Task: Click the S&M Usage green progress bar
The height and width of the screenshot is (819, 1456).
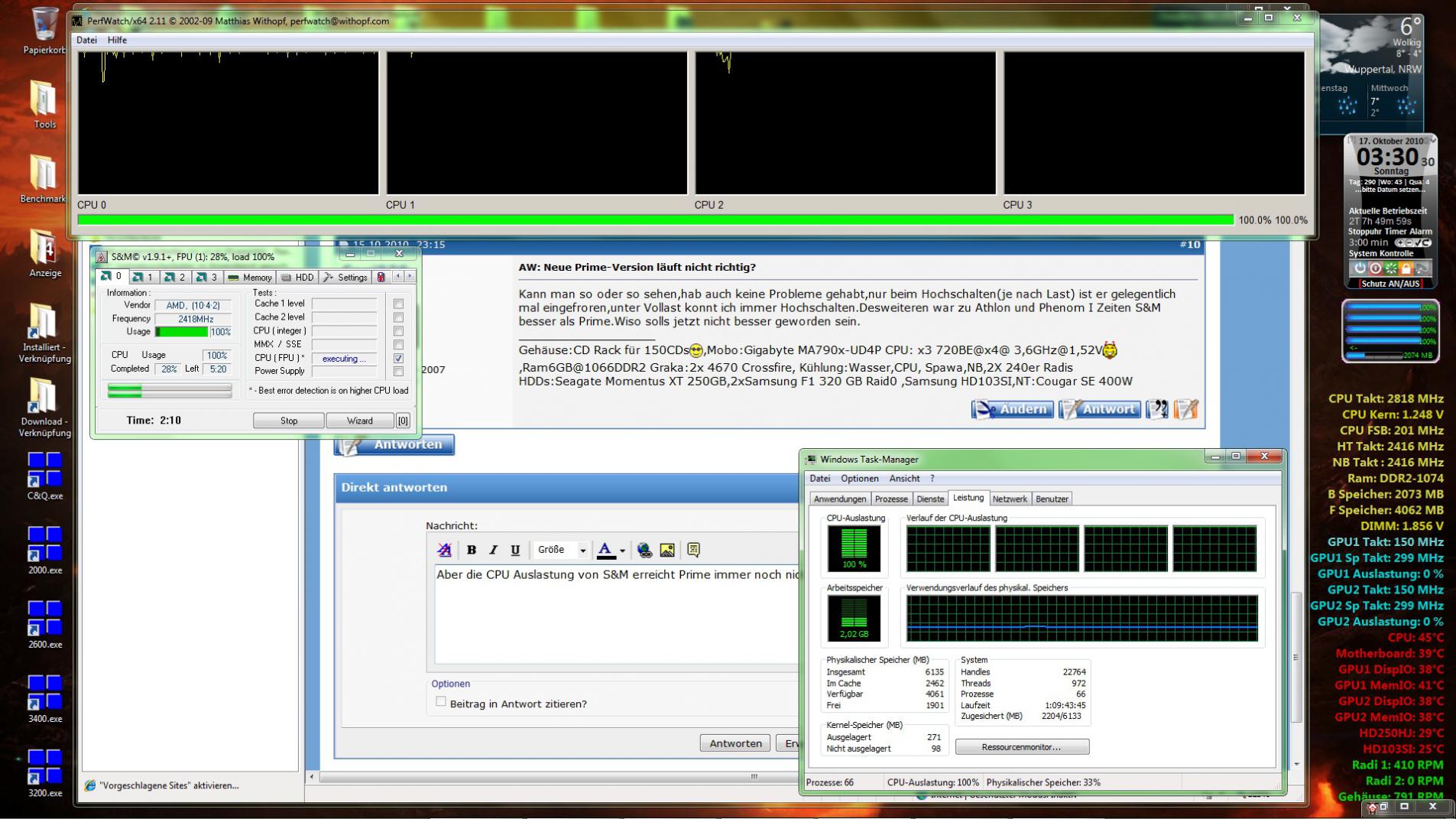Action: [182, 332]
